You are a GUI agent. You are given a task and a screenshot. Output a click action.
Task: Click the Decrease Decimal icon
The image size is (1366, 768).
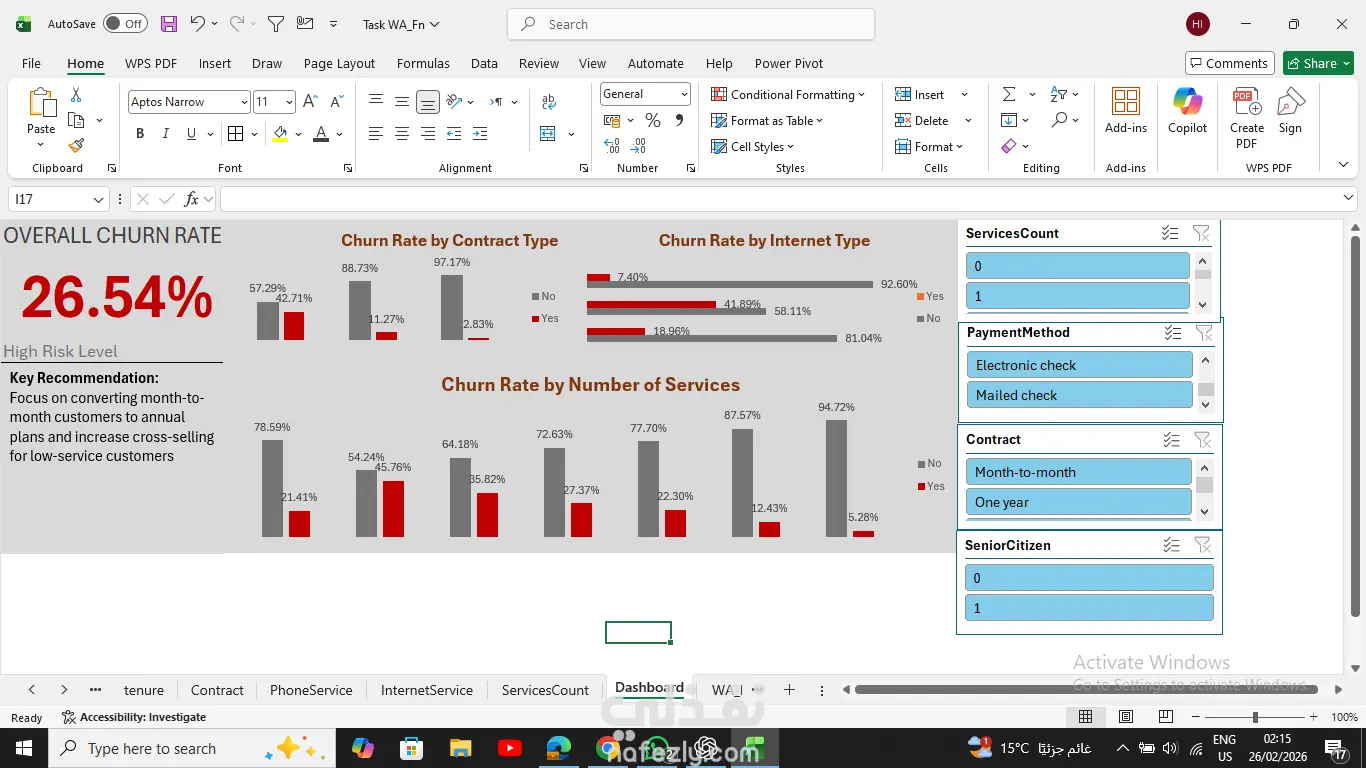[639, 146]
